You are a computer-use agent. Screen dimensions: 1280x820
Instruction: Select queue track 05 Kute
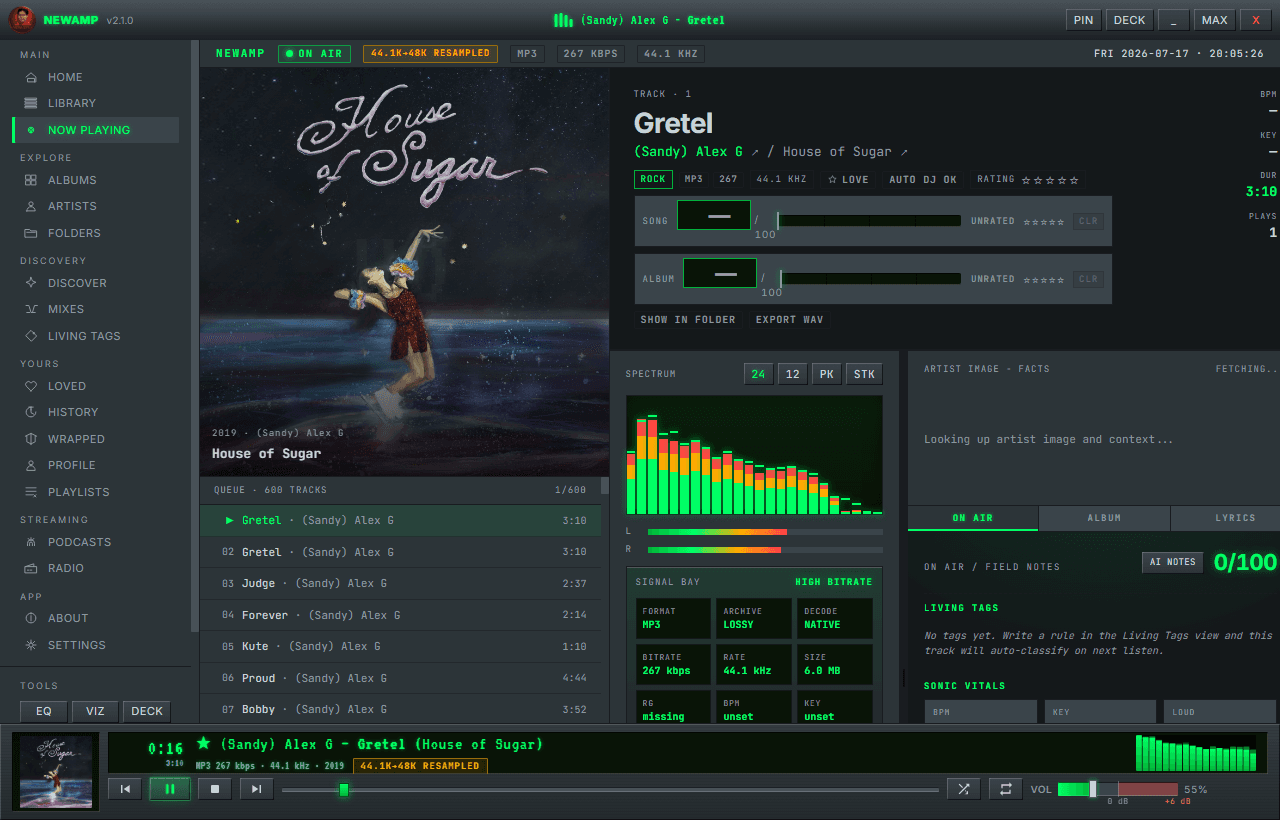click(x=401, y=646)
